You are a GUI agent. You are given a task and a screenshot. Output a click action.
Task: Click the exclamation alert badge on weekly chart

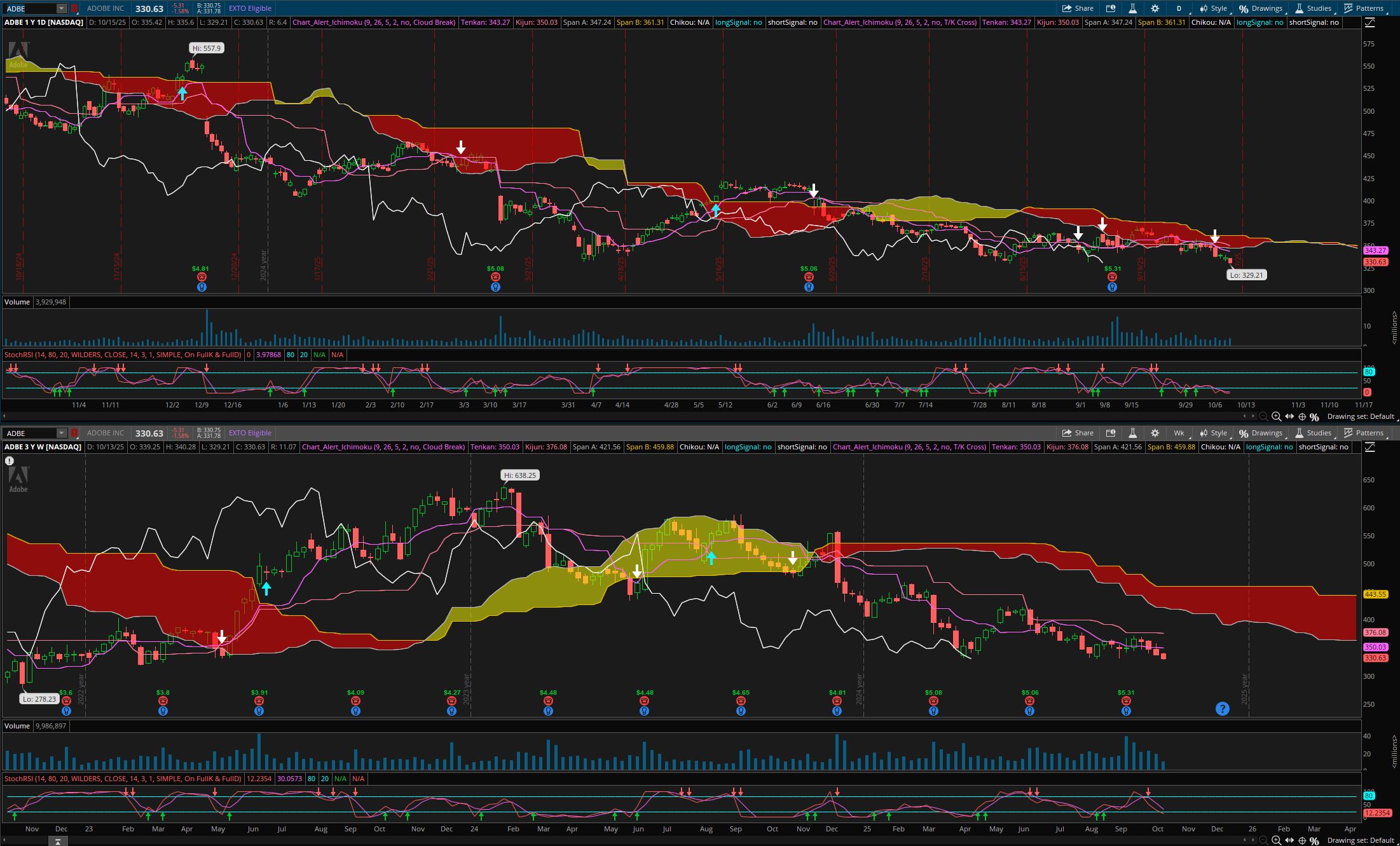click(x=10, y=461)
